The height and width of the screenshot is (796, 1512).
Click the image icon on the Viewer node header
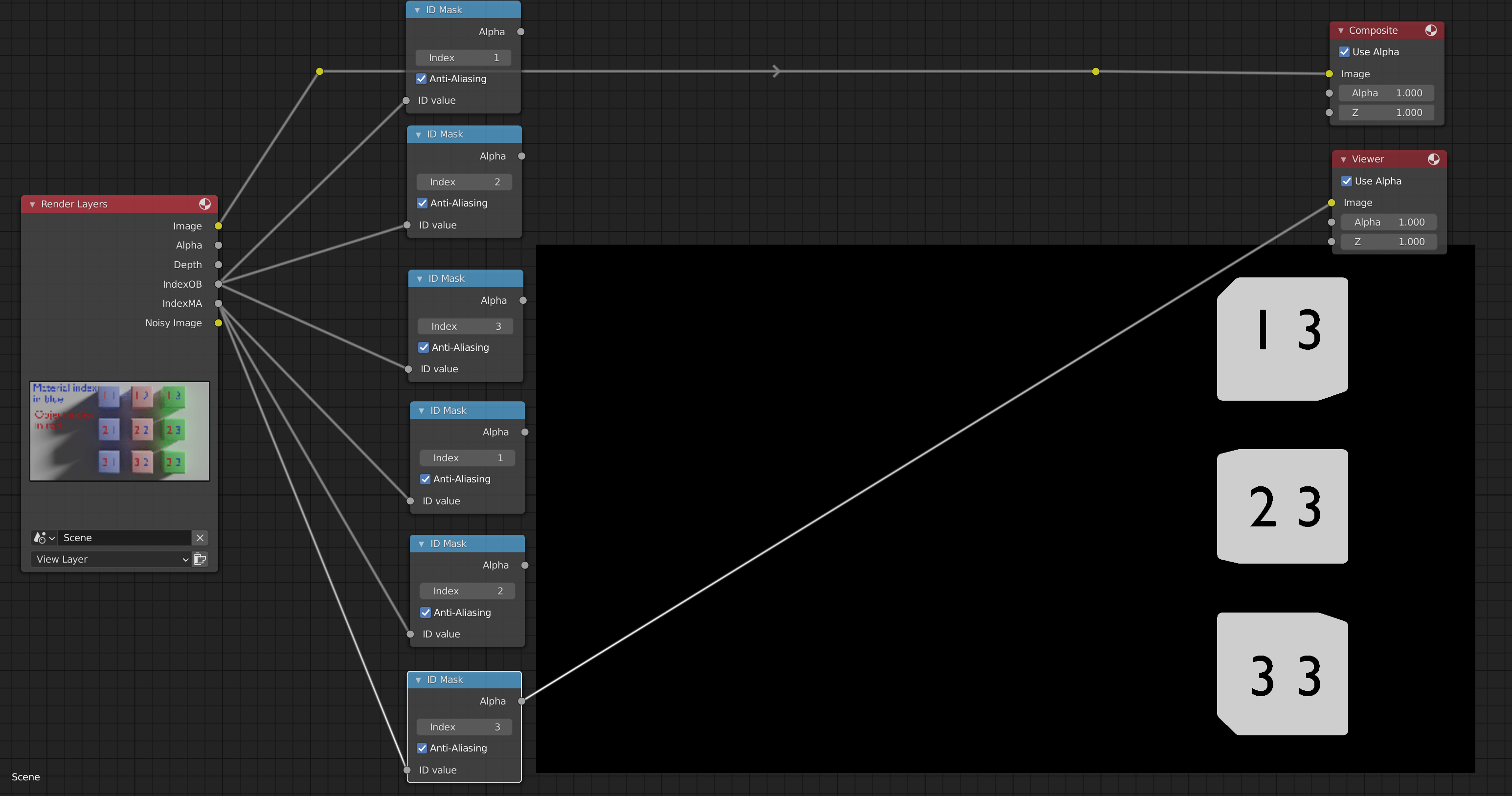(1435, 159)
